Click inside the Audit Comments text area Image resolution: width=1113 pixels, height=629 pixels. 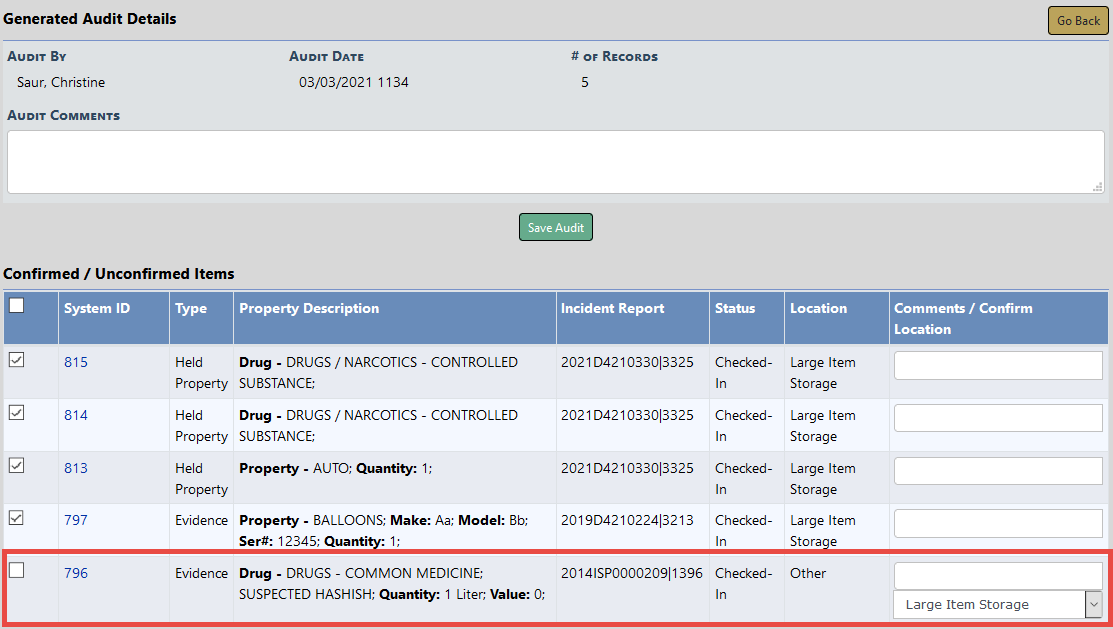tap(555, 162)
